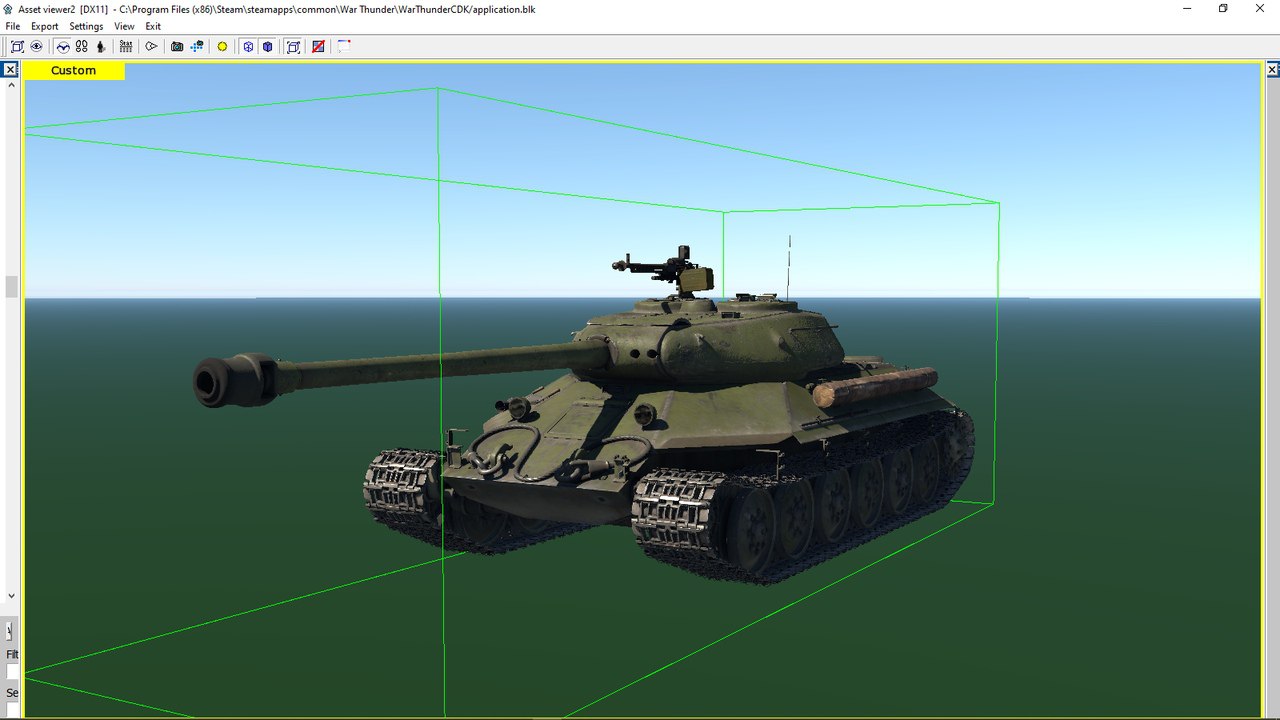Click the footprints toolbar icon
Screen dimensions: 1280x720
[x=82, y=46]
